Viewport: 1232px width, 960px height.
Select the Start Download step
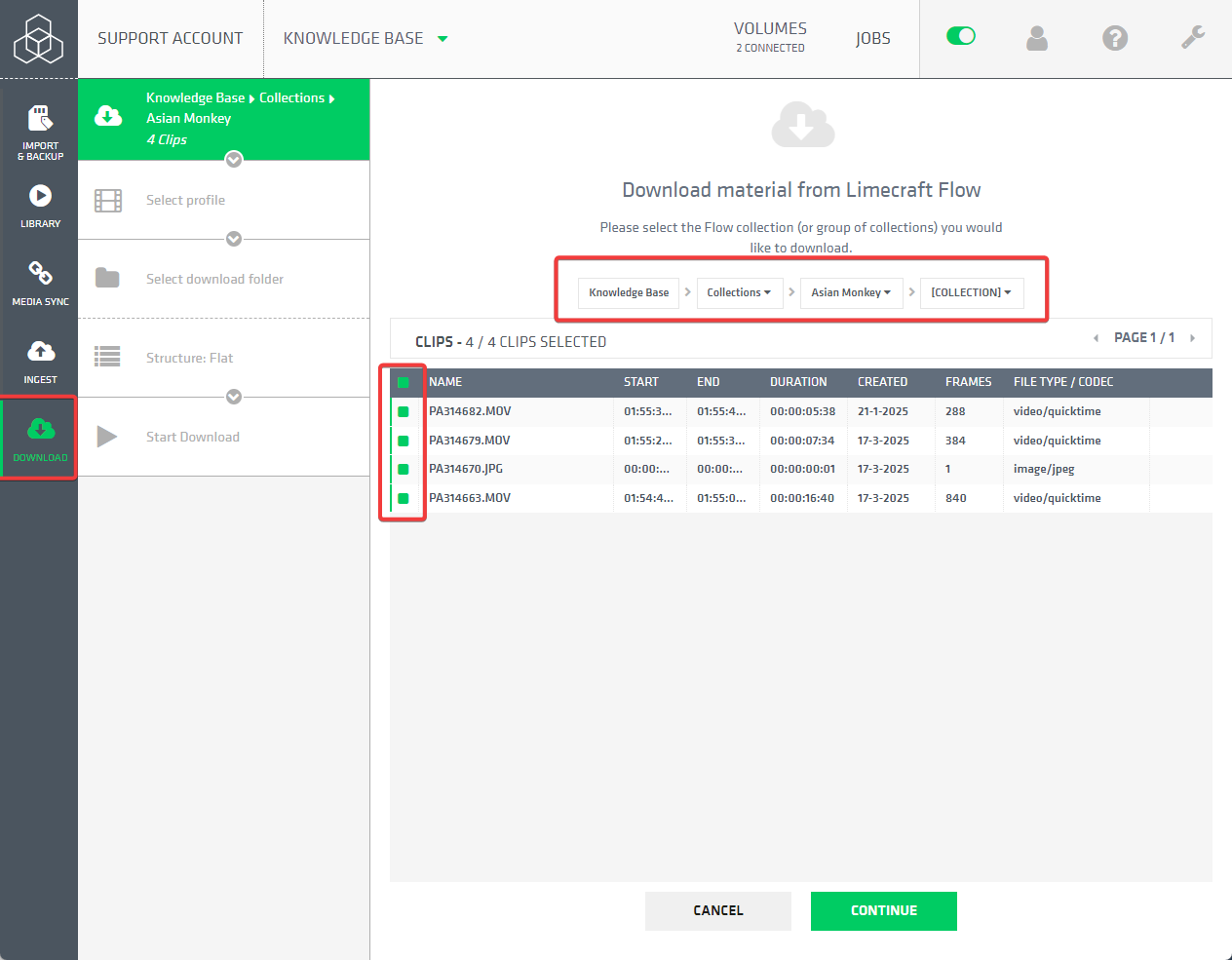coord(223,437)
